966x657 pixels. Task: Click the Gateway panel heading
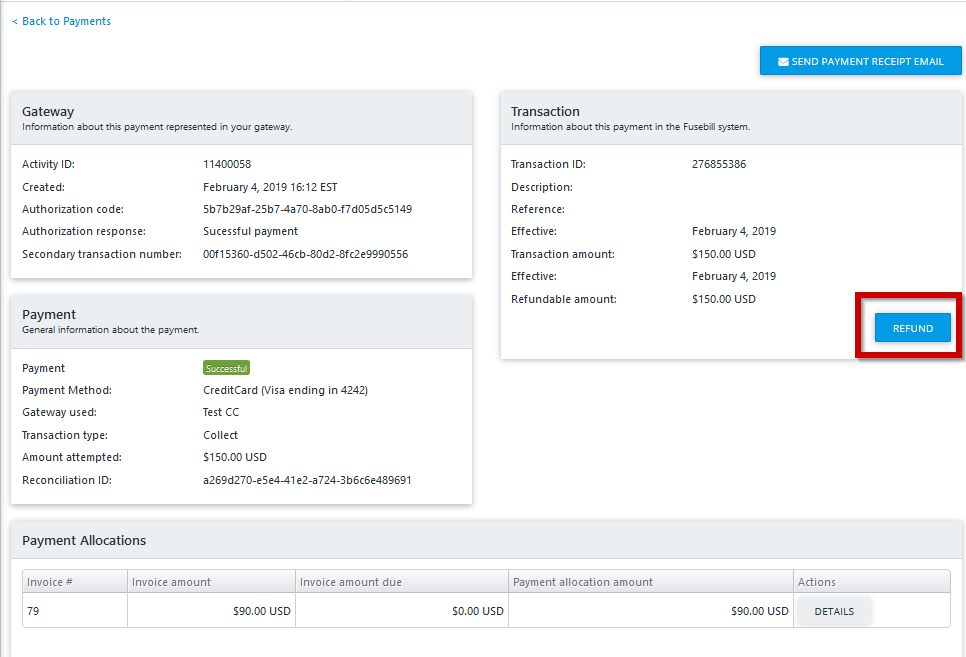(48, 112)
